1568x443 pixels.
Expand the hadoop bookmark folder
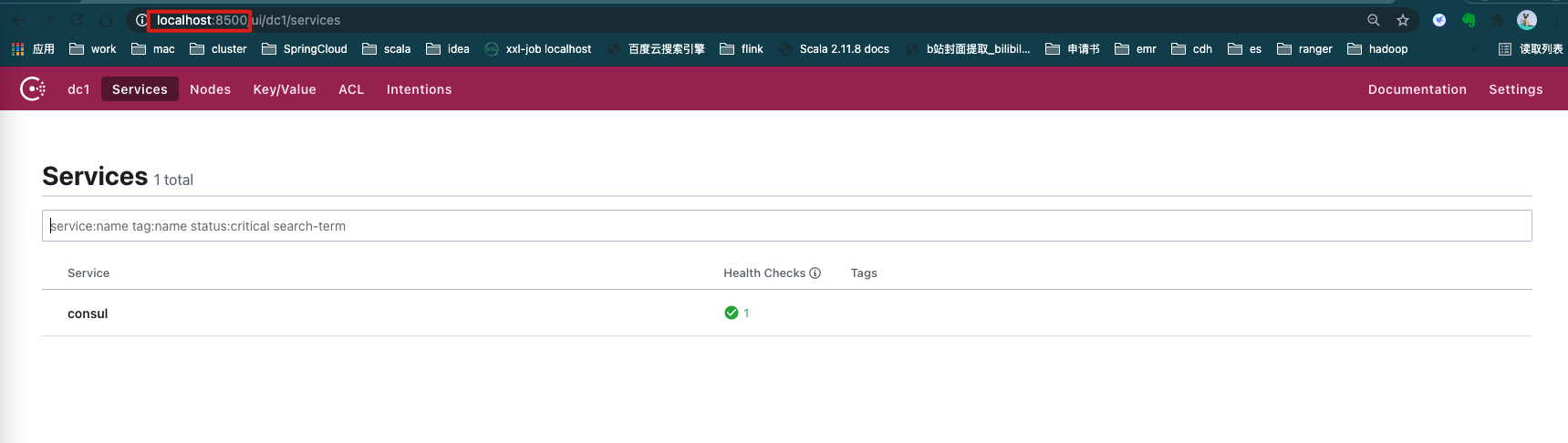point(1377,49)
